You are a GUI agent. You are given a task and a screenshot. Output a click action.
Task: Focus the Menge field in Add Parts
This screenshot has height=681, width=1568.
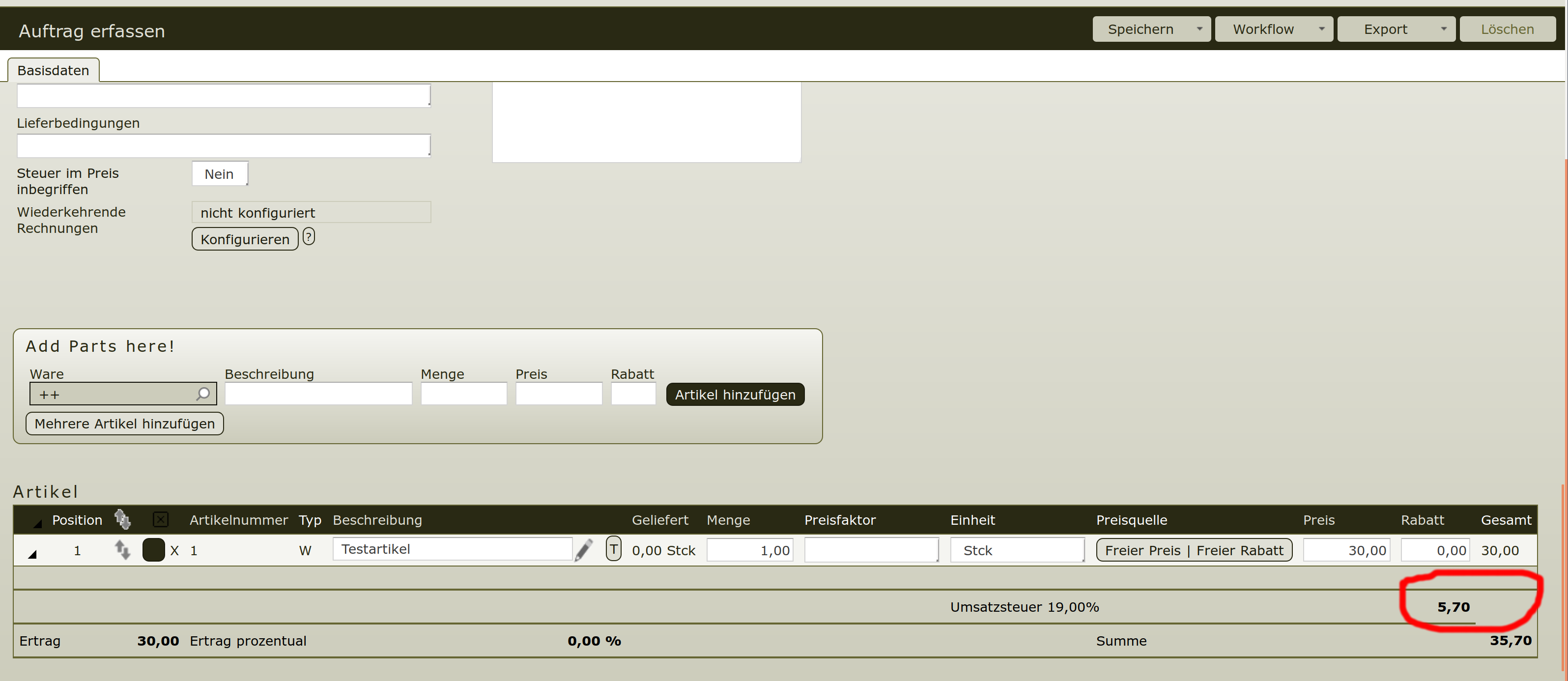[x=464, y=394]
